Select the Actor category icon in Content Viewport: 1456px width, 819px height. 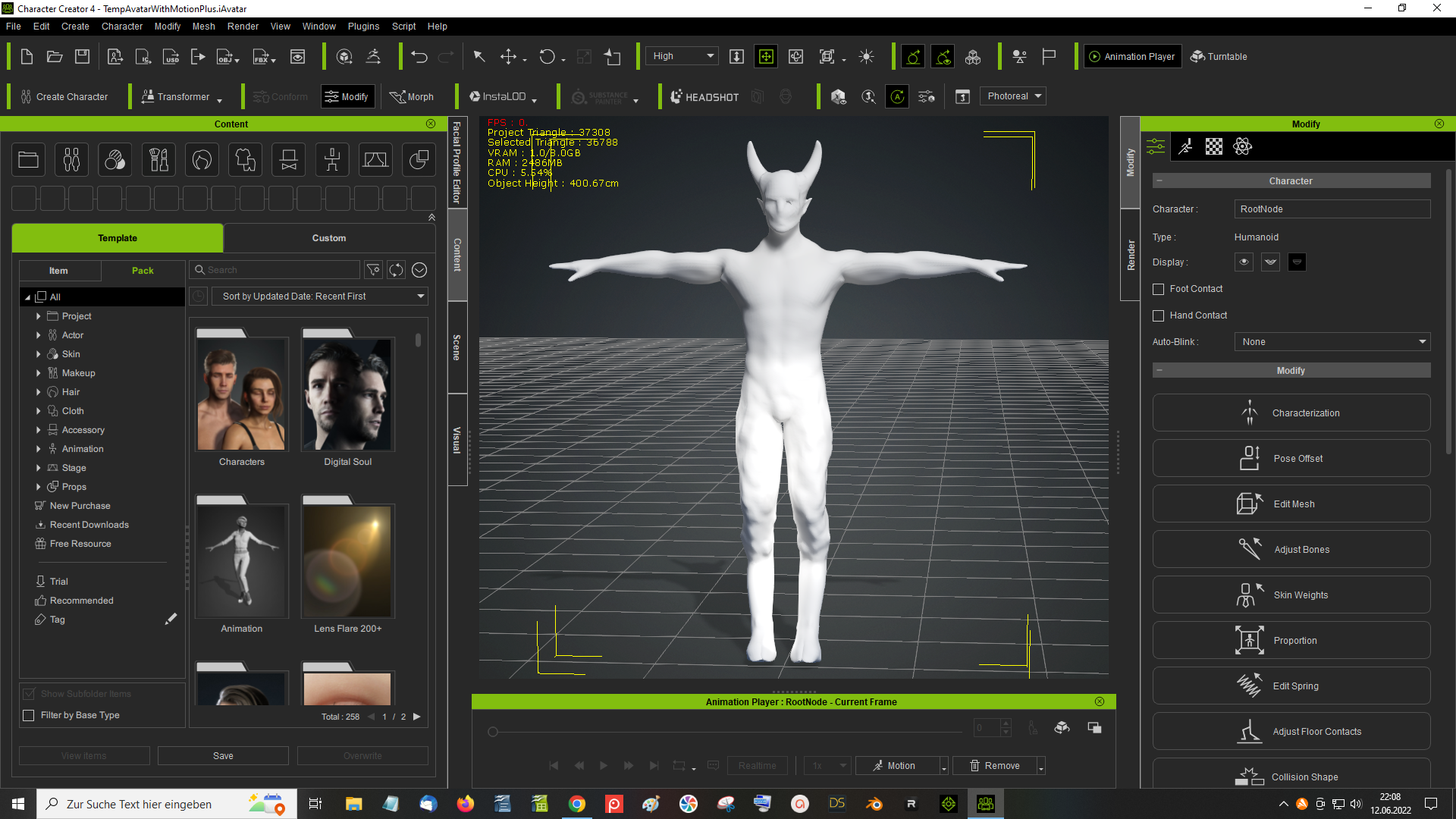[71, 160]
